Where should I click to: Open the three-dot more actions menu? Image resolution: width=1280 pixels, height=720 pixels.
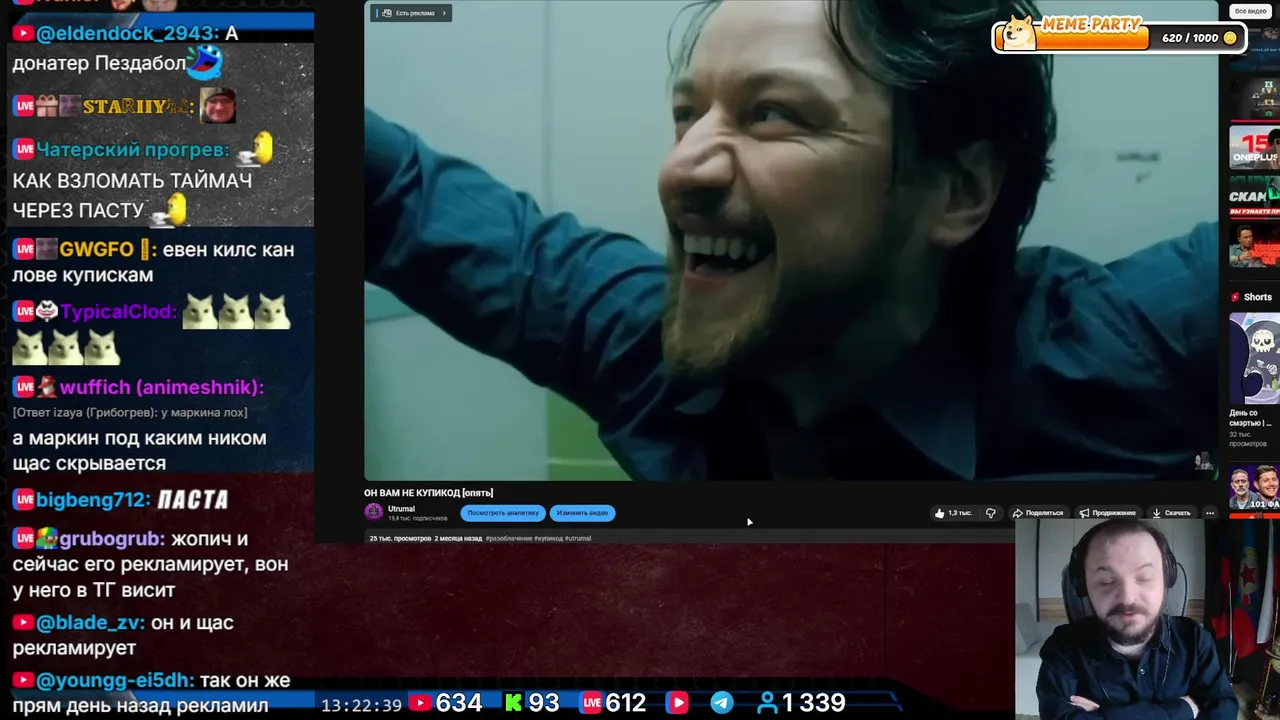click(x=1209, y=513)
